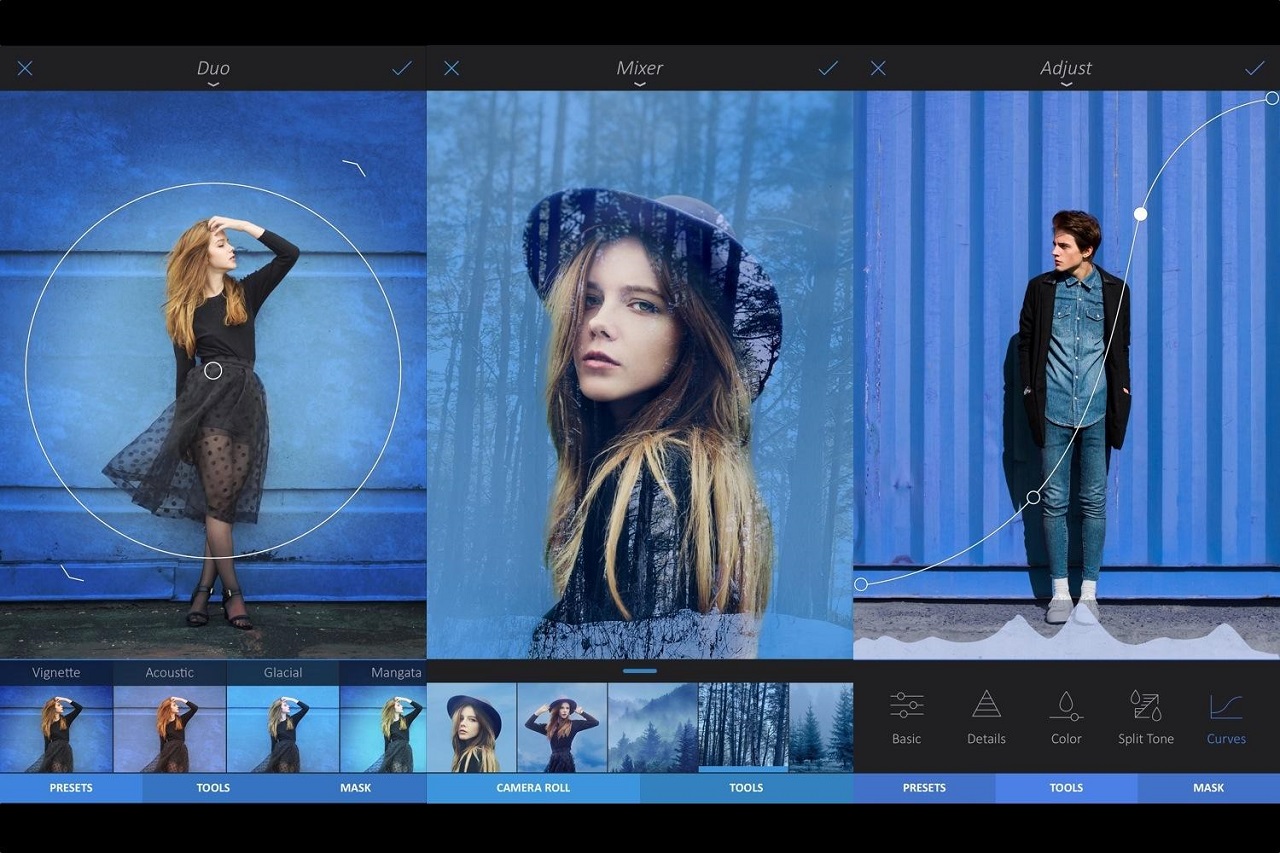Viewport: 1280px width, 853px height.
Task: Cancel the Adjust panel with X
Action: click(878, 68)
